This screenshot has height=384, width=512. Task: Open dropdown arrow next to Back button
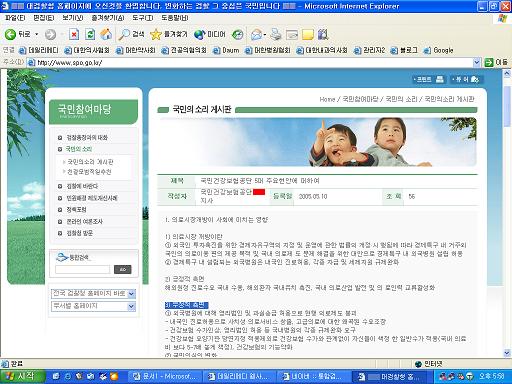[37, 34]
